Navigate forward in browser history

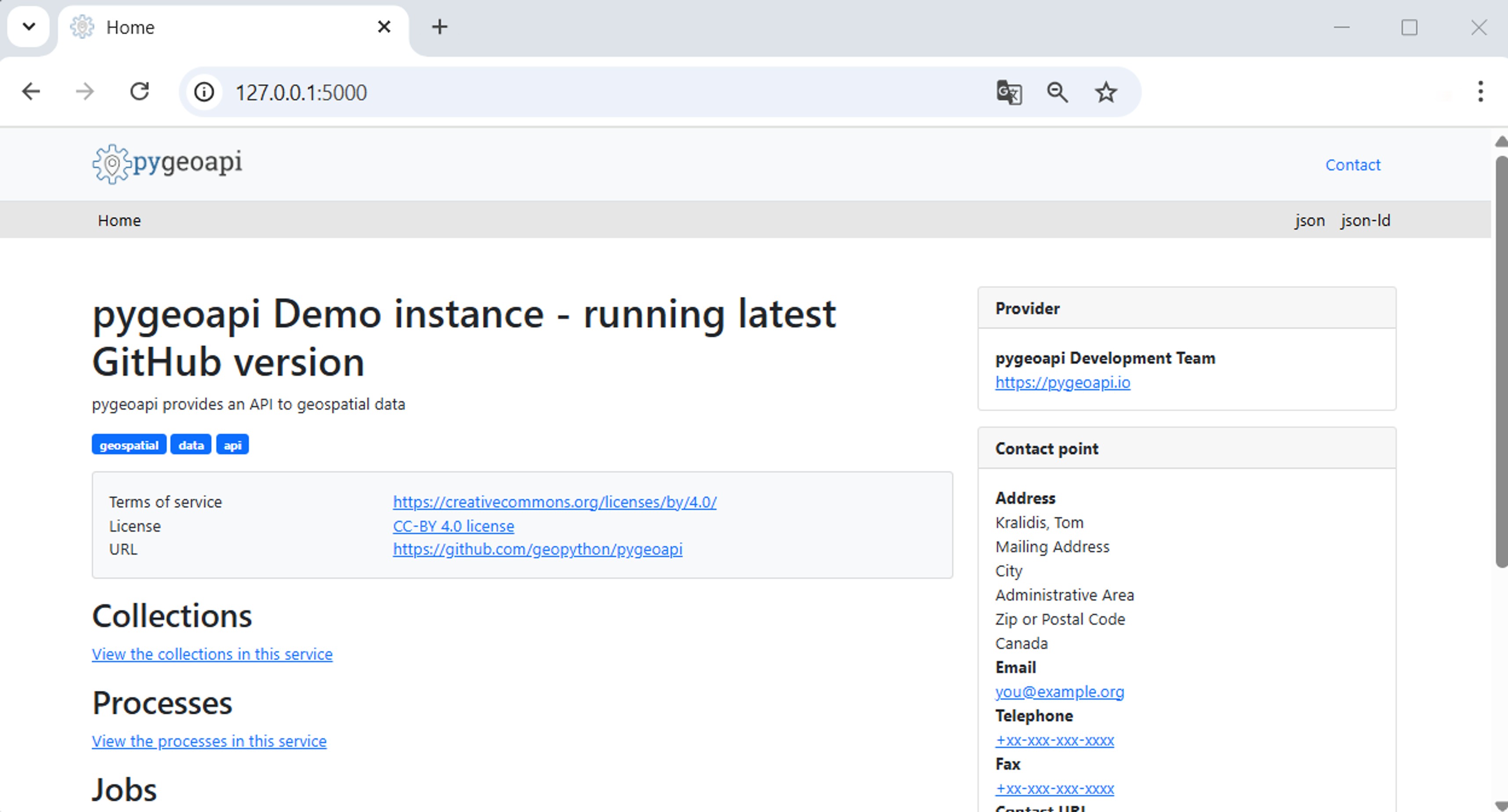pos(85,92)
